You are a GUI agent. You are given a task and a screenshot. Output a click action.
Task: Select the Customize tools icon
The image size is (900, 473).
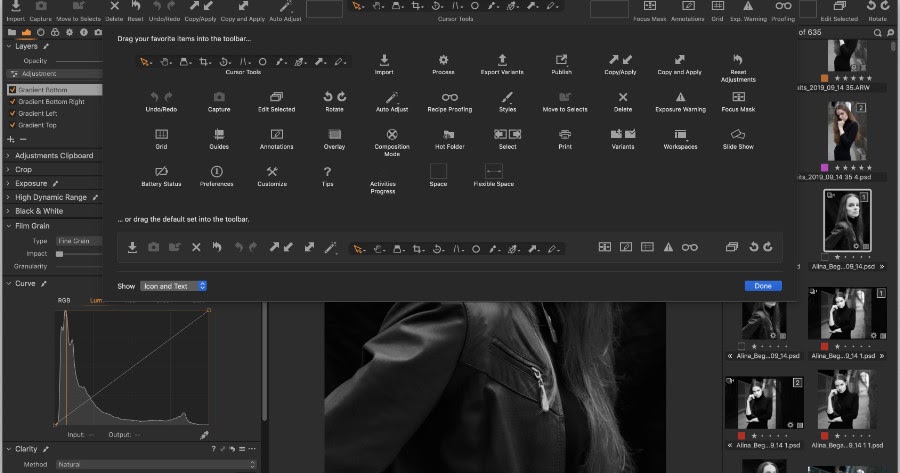(272, 172)
